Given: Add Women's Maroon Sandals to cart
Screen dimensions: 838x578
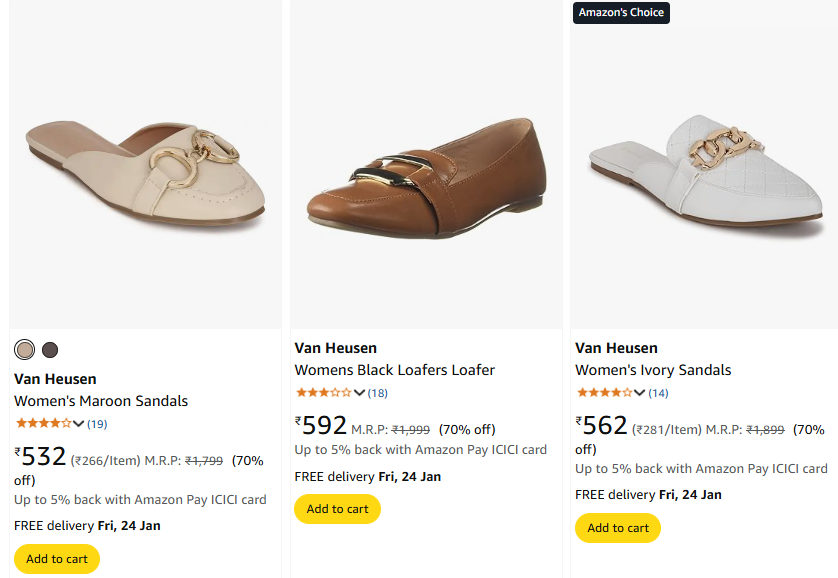Looking at the screenshot, I should coord(57,559).
